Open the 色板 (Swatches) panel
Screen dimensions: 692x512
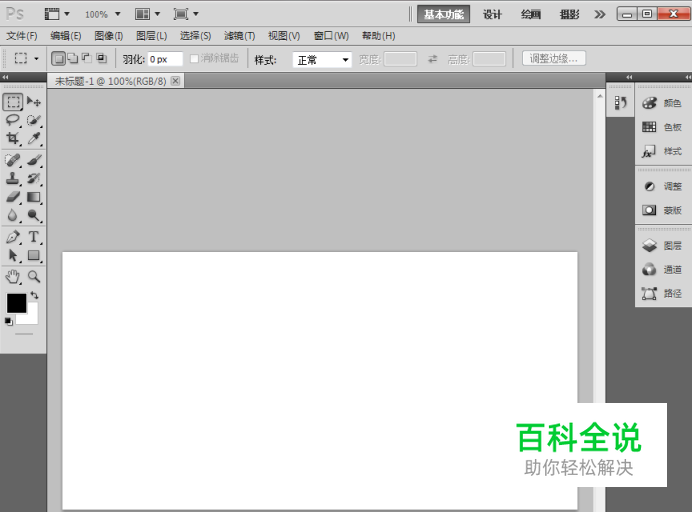pos(662,127)
